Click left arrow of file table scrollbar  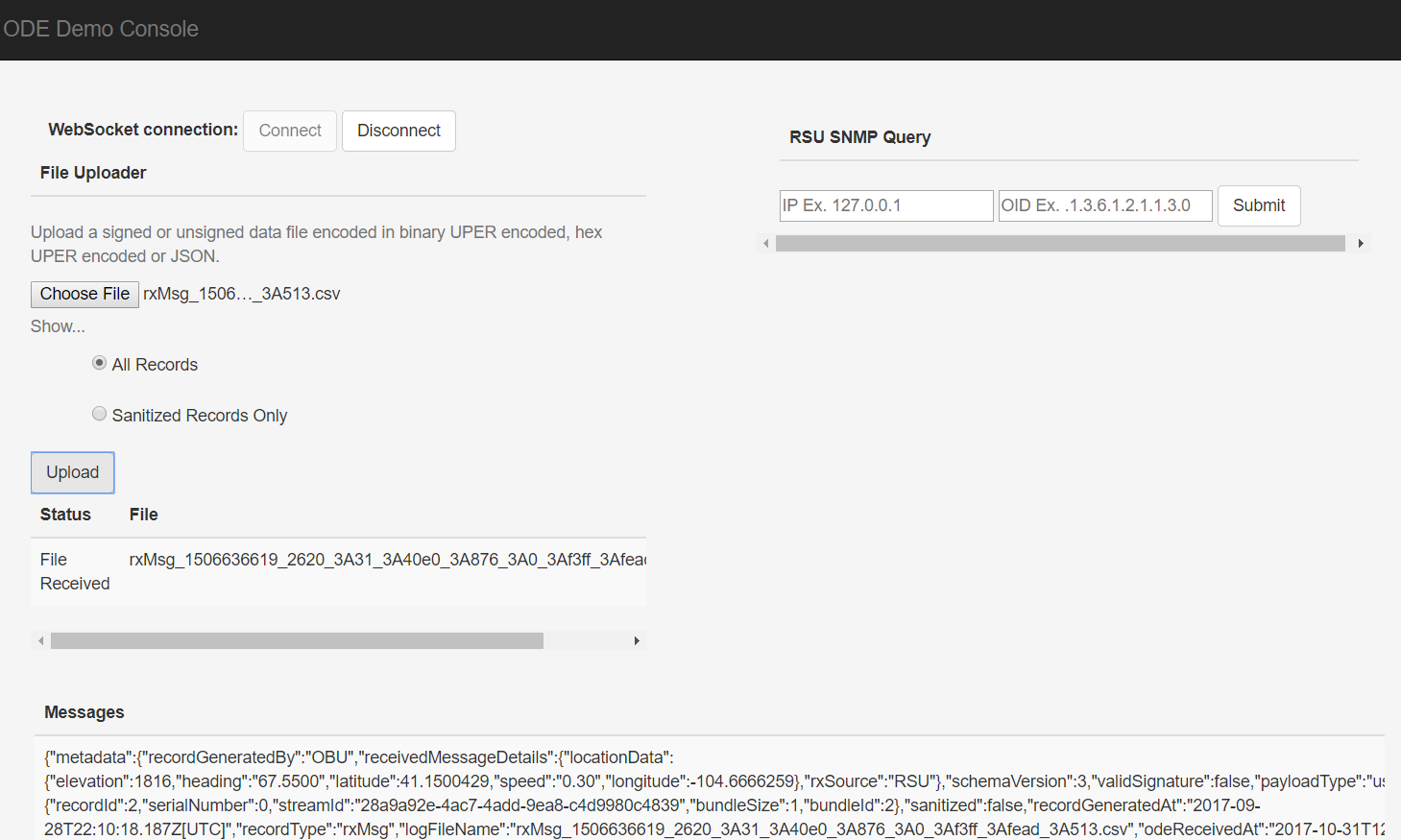[40, 641]
